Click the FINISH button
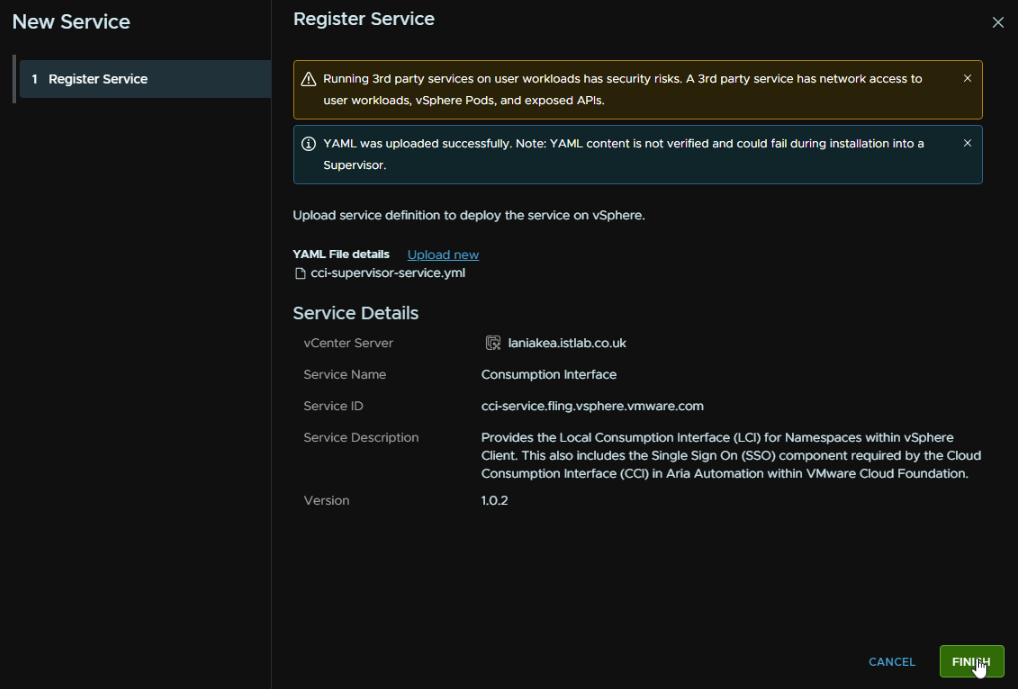This screenshot has width=1018, height=689. click(971, 661)
